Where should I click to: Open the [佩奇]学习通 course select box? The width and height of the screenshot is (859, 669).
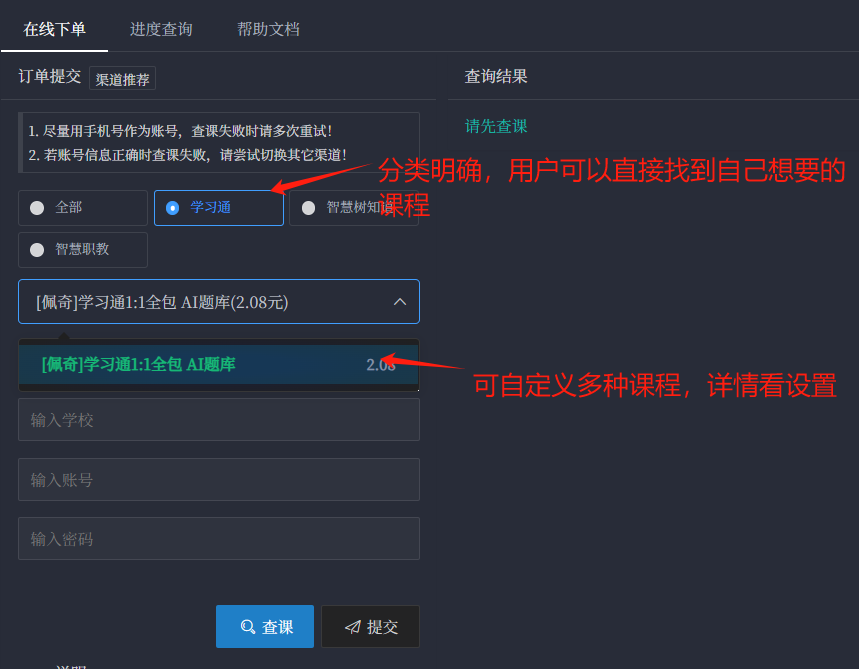click(x=200, y=301)
